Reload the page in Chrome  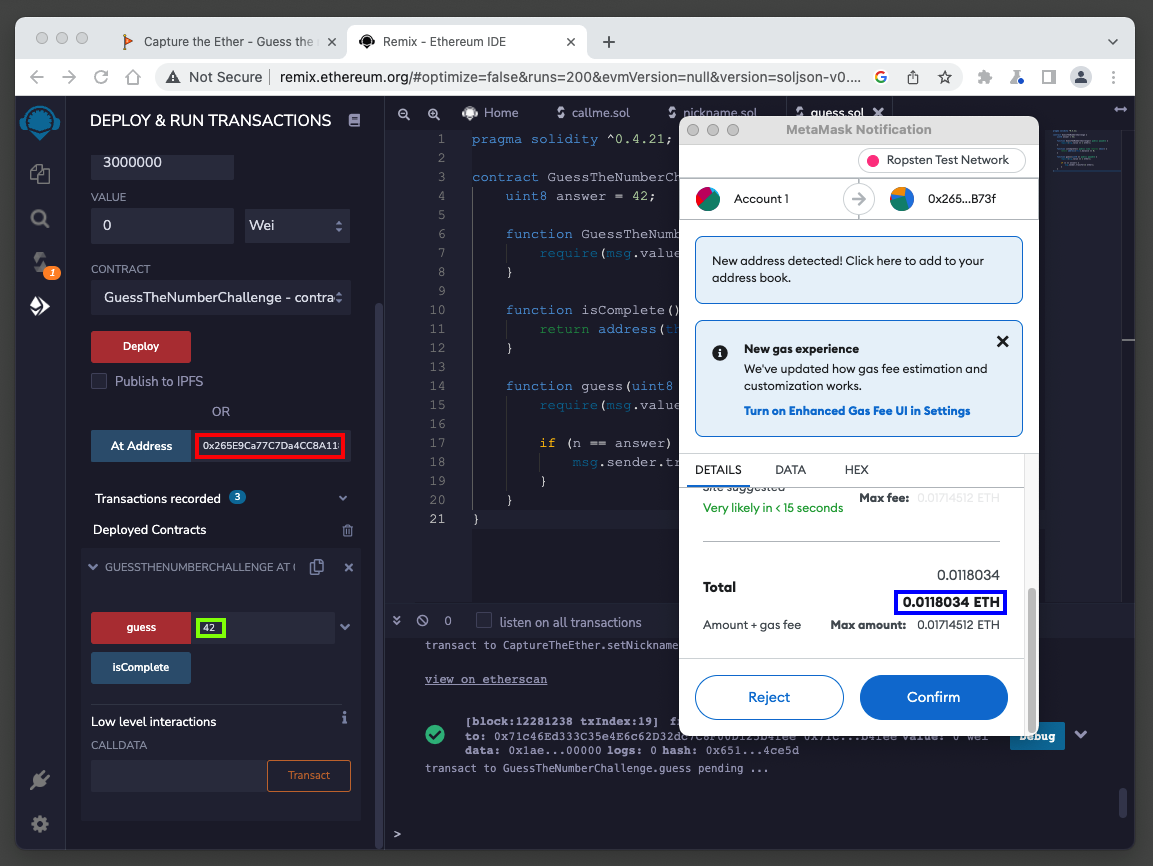[x=101, y=77]
